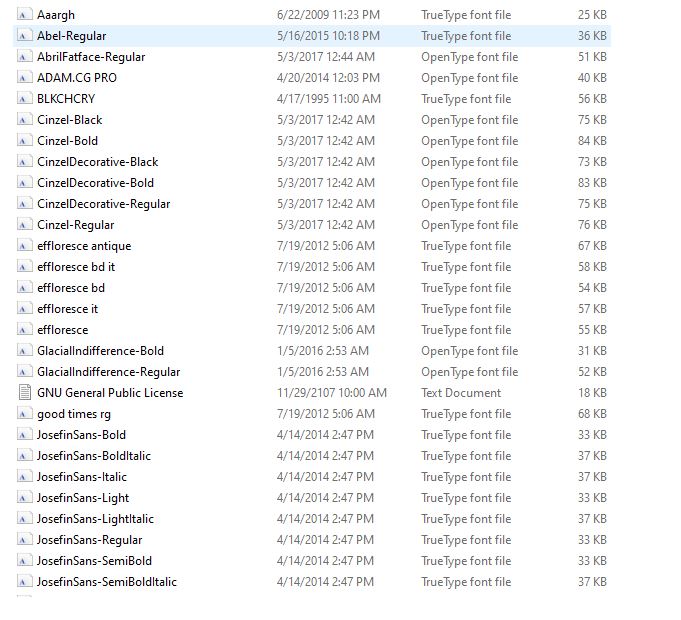681x620 pixels.
Task: Select the text document icon for GNU General Public License
Action: [x=25, y=393]
